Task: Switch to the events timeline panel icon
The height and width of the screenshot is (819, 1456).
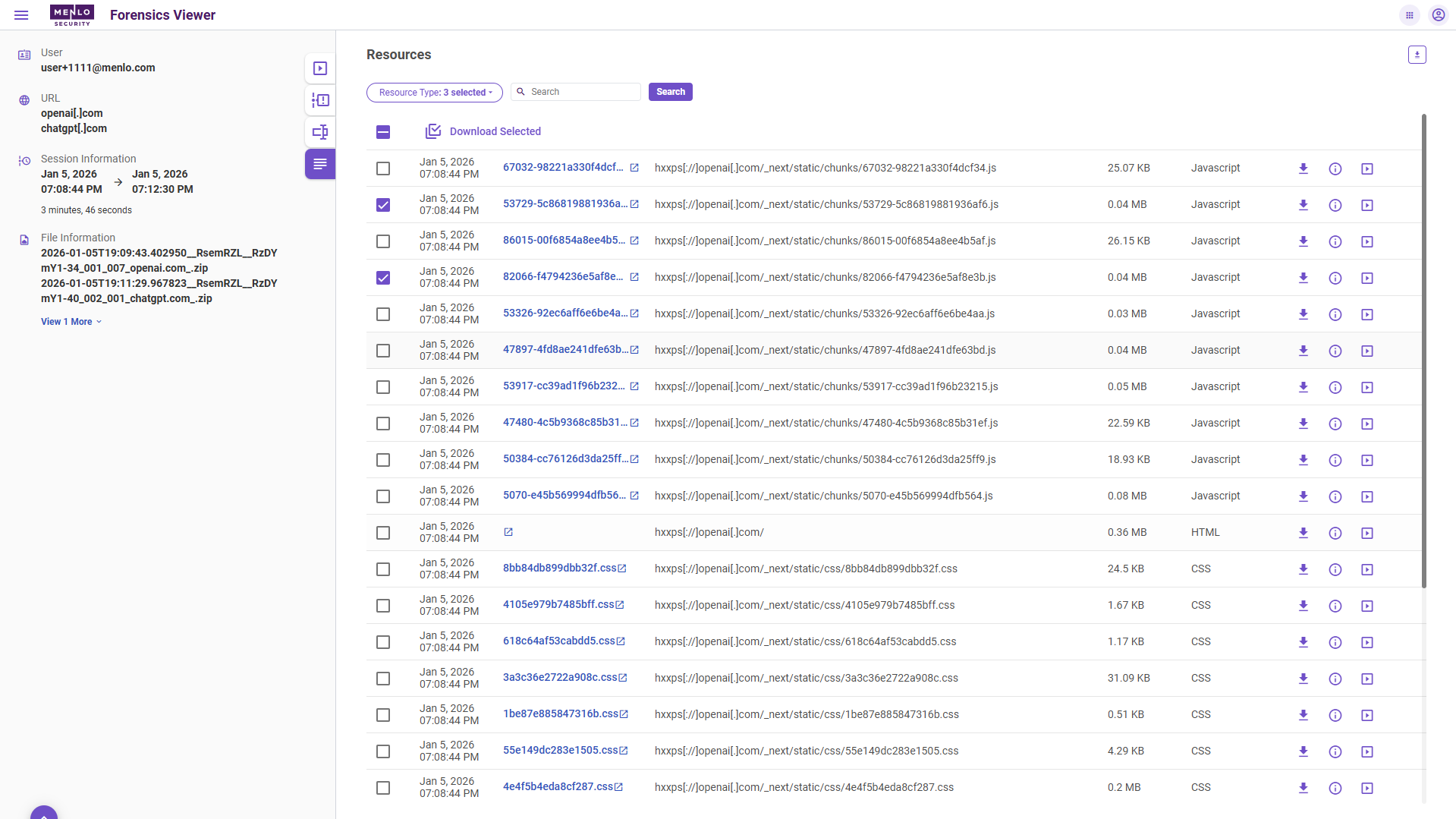Action: [320, 100]
